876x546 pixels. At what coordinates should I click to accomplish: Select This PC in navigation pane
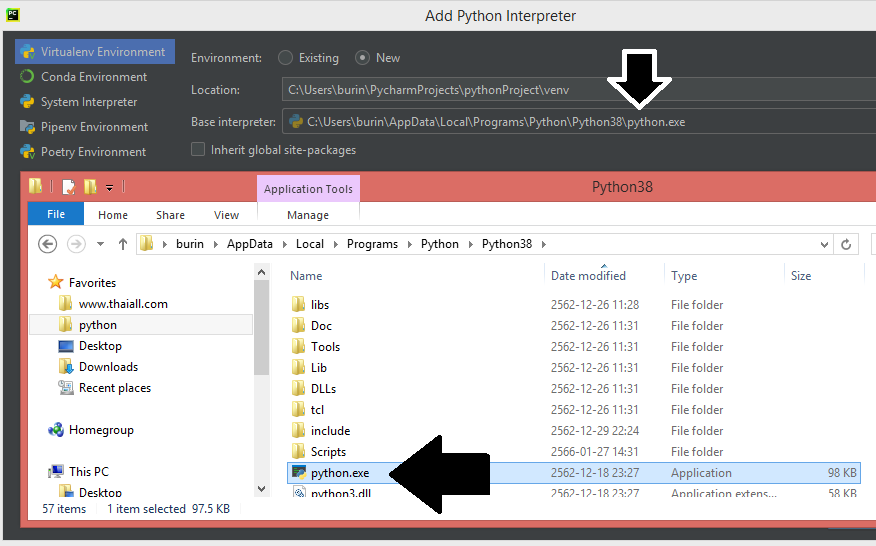tap(79, 472)
